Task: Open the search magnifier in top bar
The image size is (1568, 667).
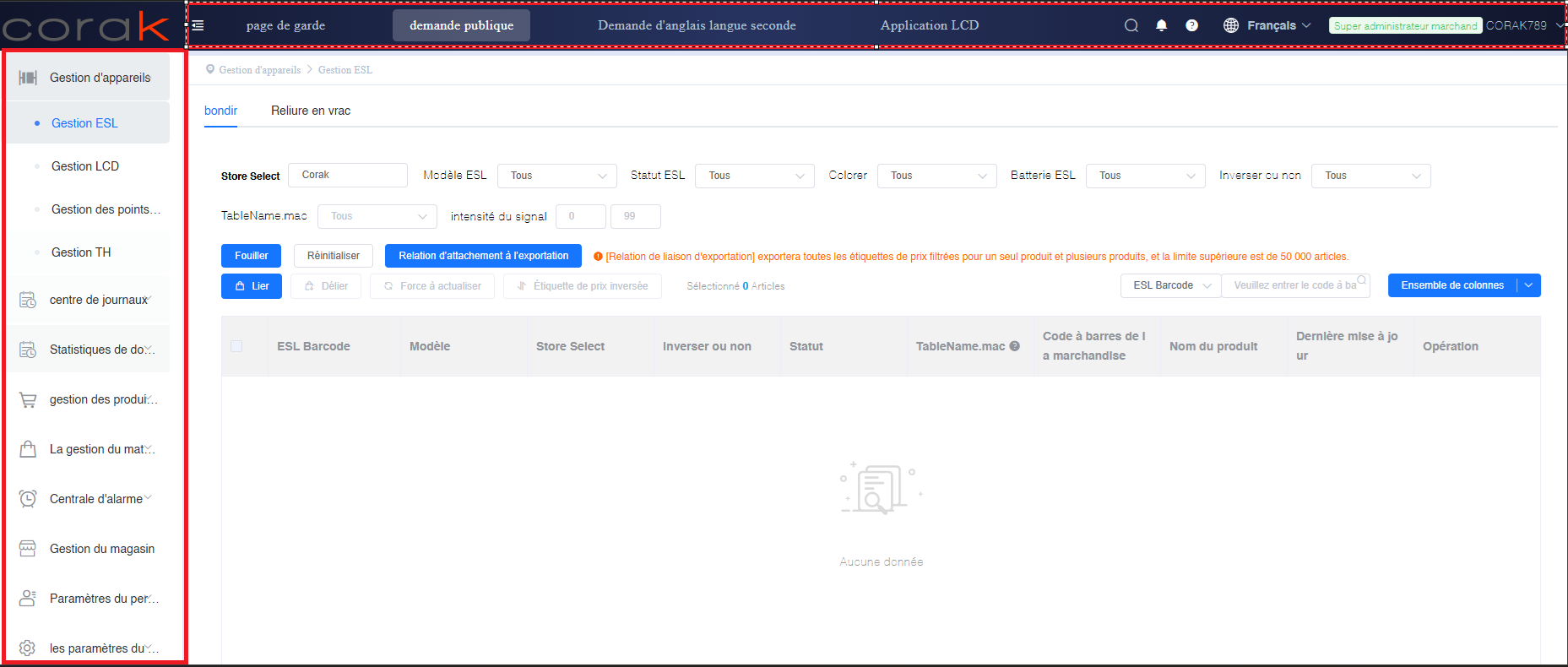Action: [1131, 25]
